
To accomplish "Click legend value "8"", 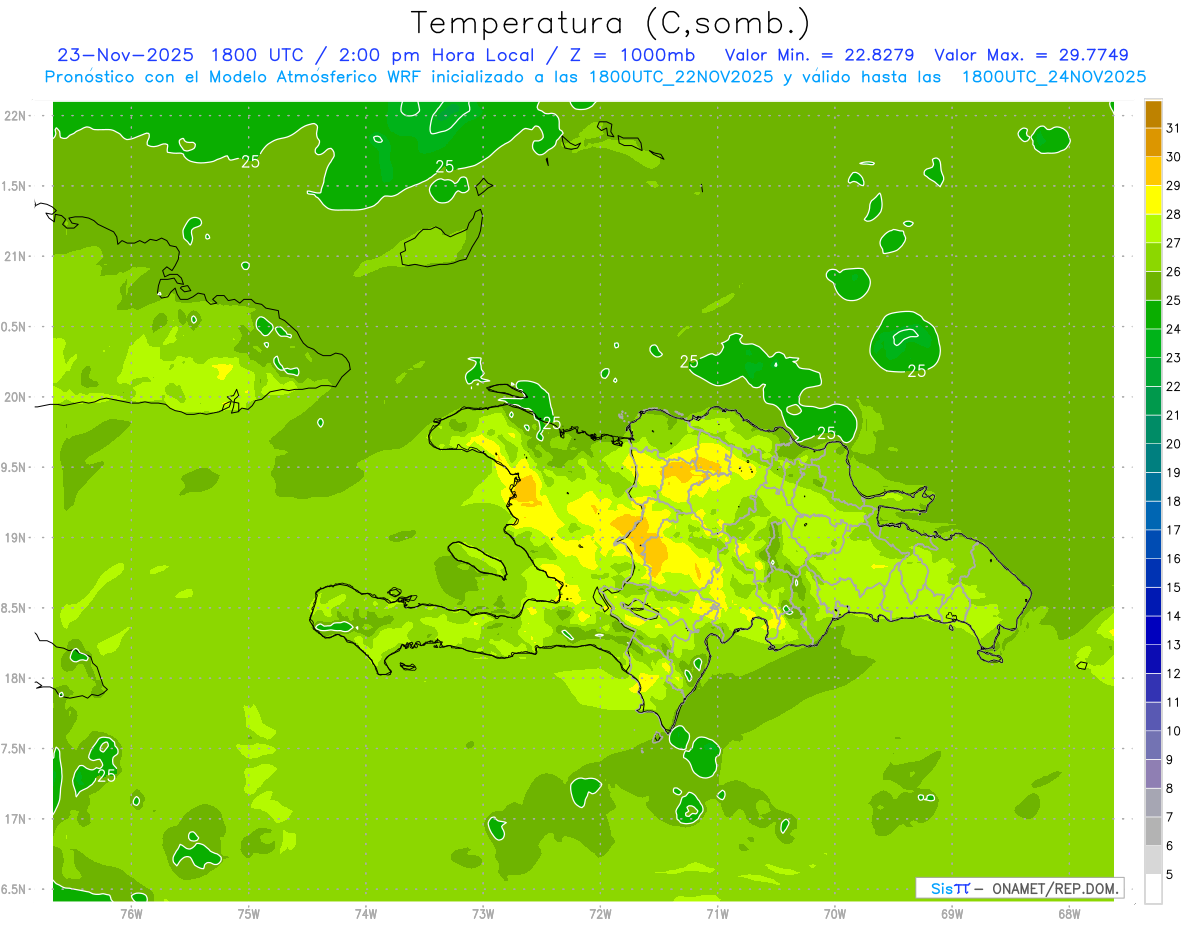I will 1170,788.
